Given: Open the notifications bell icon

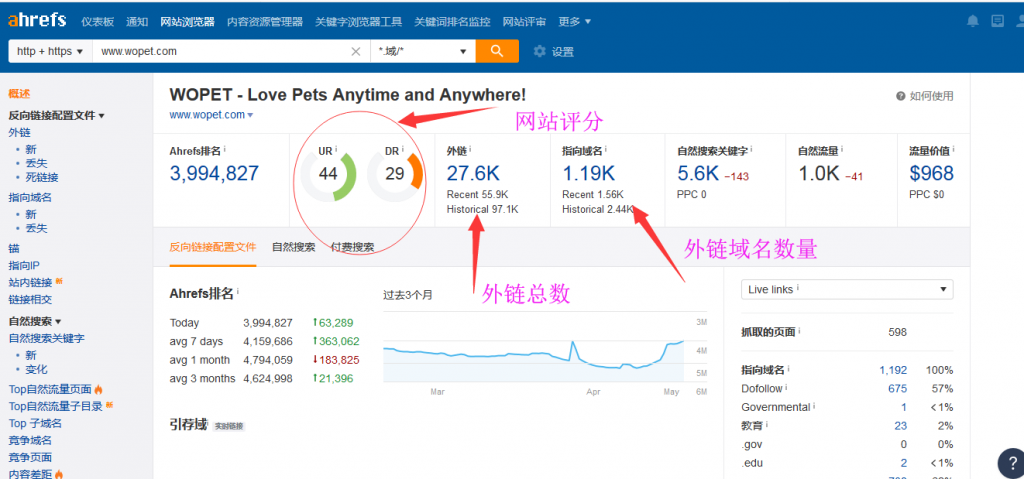Looking at the screenshot, I should [x=973, y=21].
